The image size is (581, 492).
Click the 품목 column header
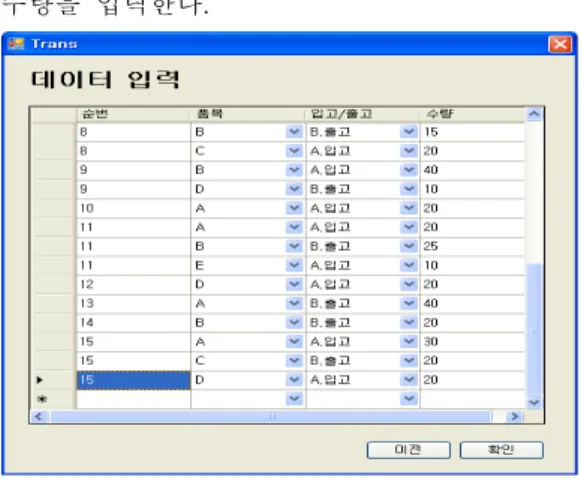[x=248, y=114]
